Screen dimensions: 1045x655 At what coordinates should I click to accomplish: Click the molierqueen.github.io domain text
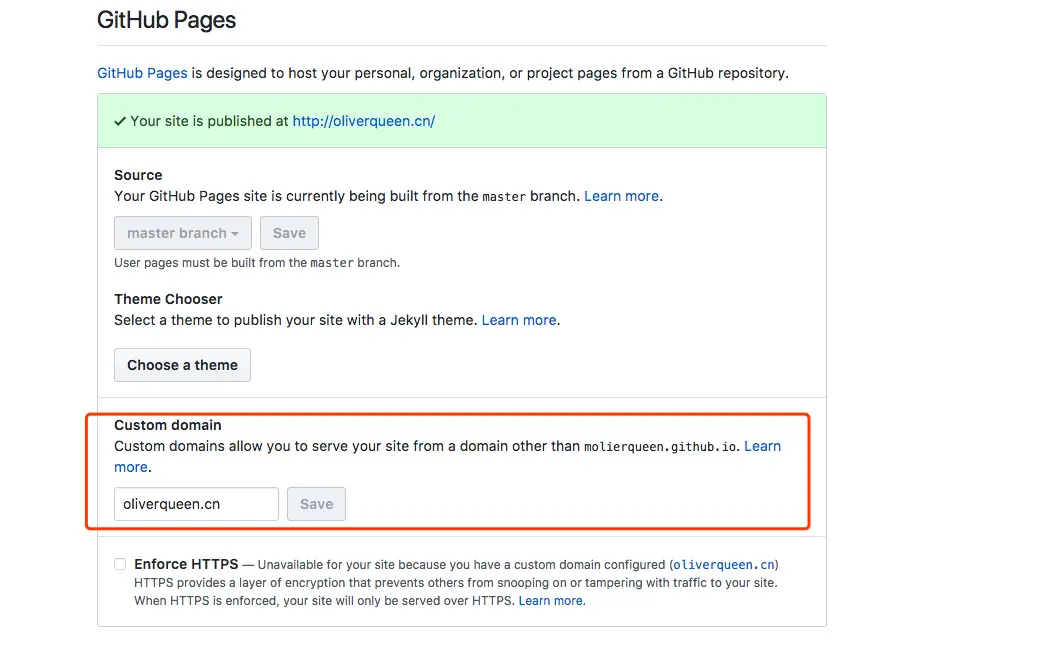point(661,447)
